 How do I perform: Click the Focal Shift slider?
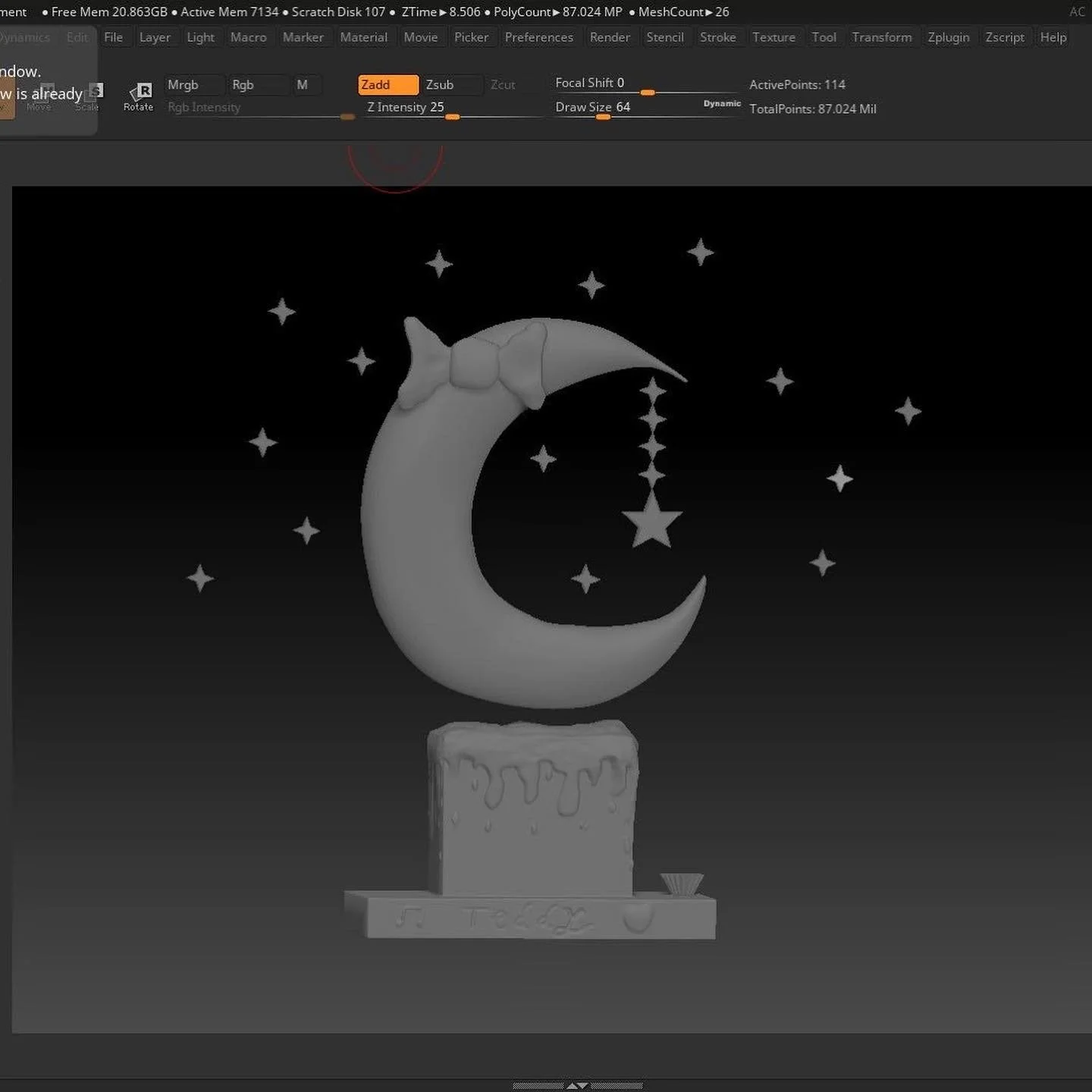point(646,84)
